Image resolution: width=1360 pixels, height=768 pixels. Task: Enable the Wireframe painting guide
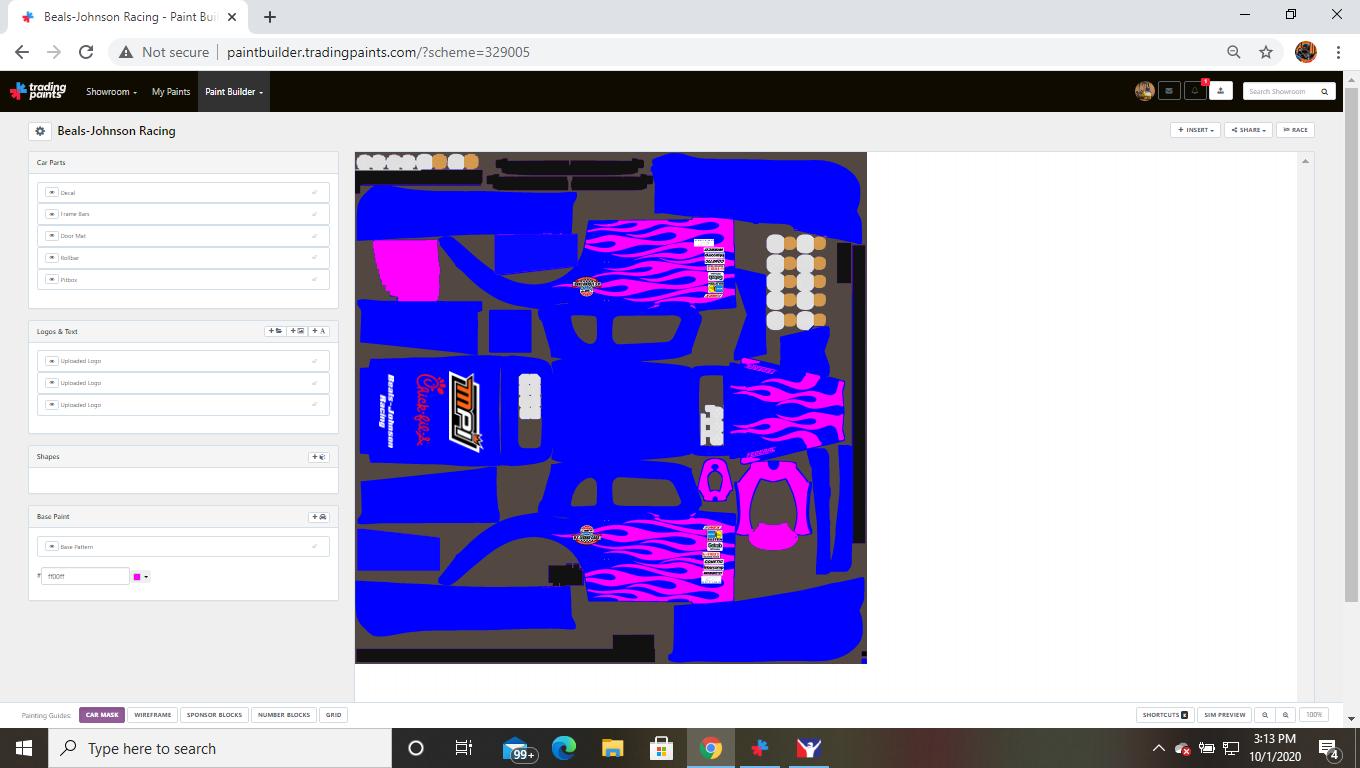153,715
